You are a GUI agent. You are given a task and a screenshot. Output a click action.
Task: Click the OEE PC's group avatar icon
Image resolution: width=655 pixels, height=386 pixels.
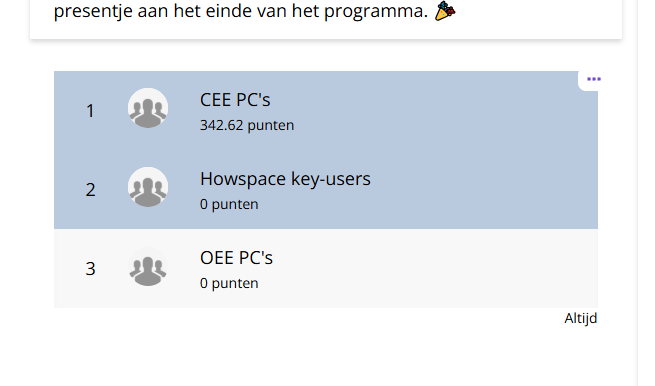148,266
